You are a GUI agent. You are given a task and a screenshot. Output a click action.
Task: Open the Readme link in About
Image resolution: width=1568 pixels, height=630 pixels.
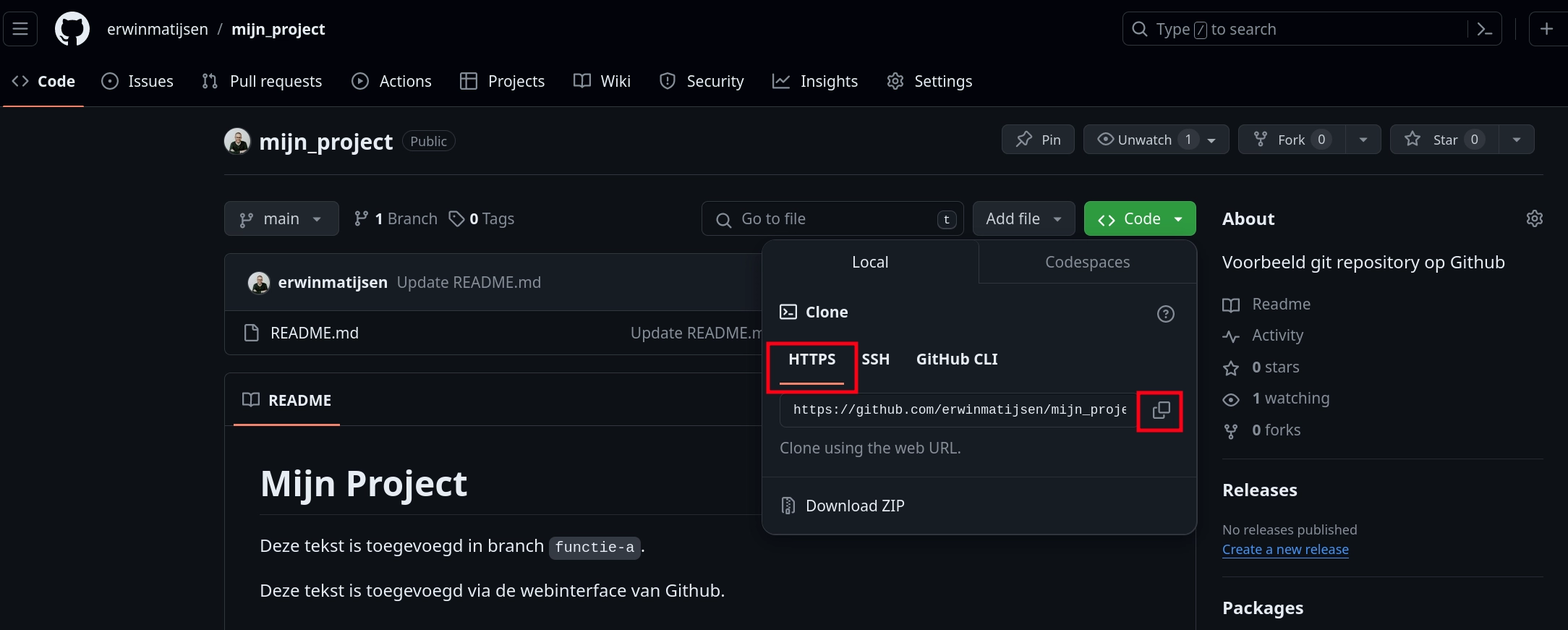coord(1266,305)
